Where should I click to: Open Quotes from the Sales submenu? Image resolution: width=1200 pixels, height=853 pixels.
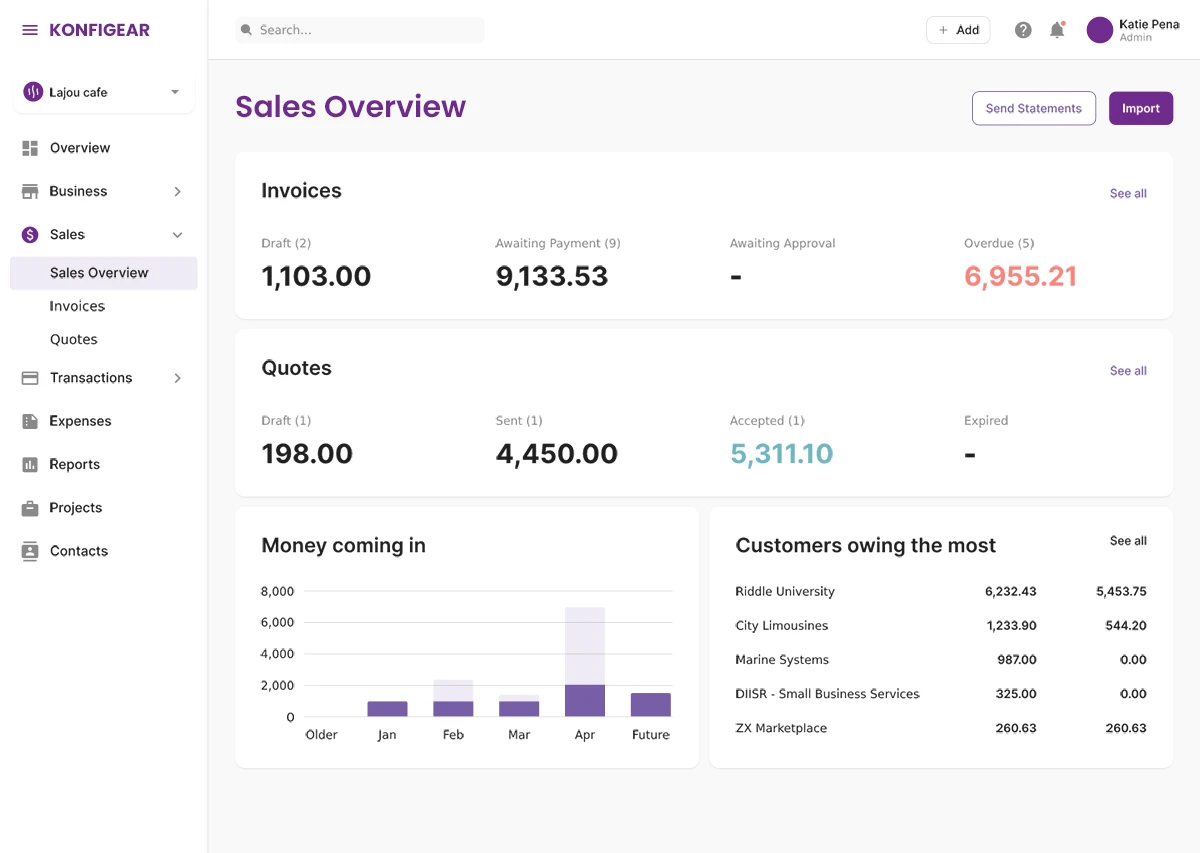coord(73,339)
